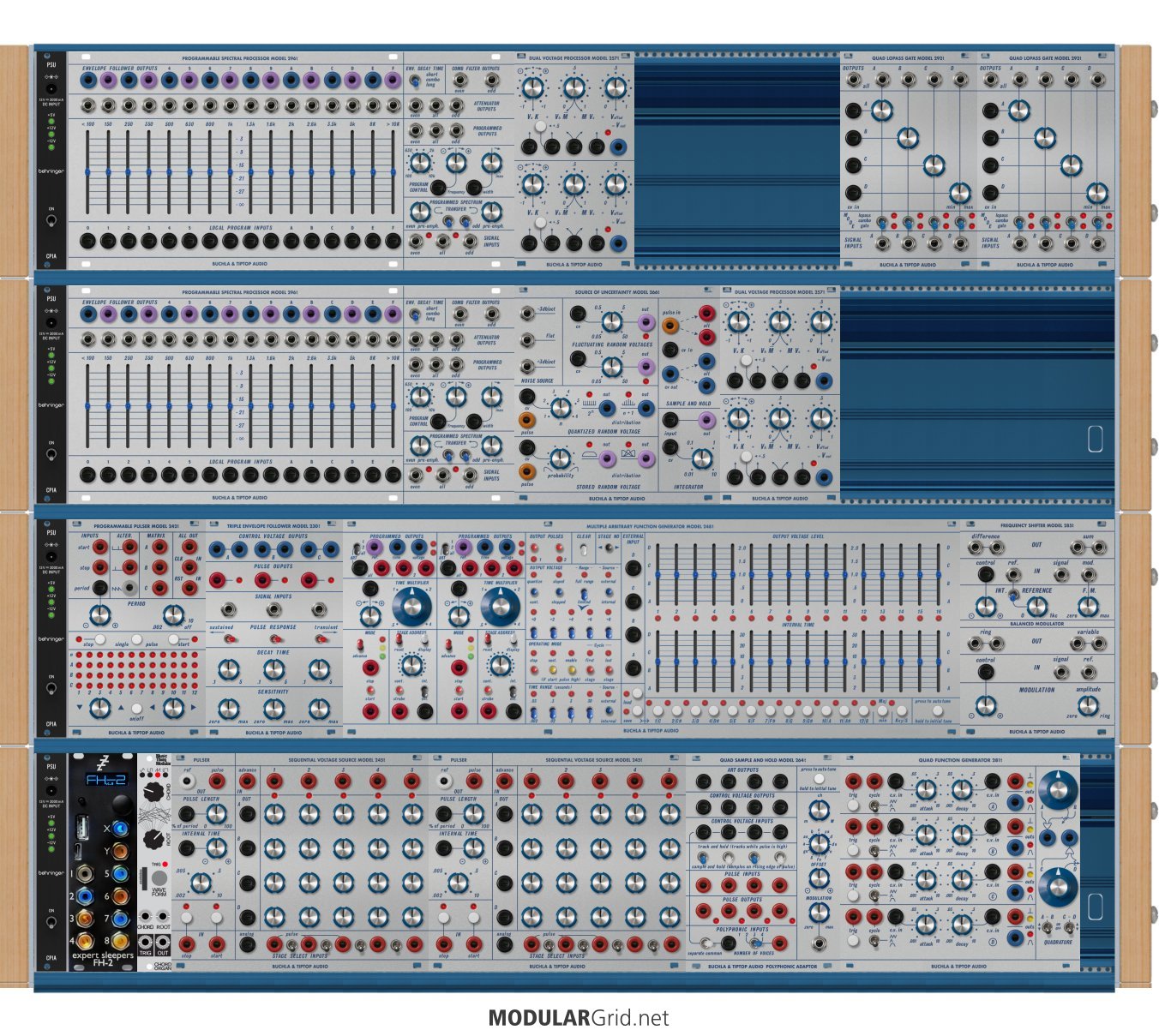Click the TRIG jack on Chord Organ
This screenshot has height=1036, width=1159.
click(x=145, y=942)
